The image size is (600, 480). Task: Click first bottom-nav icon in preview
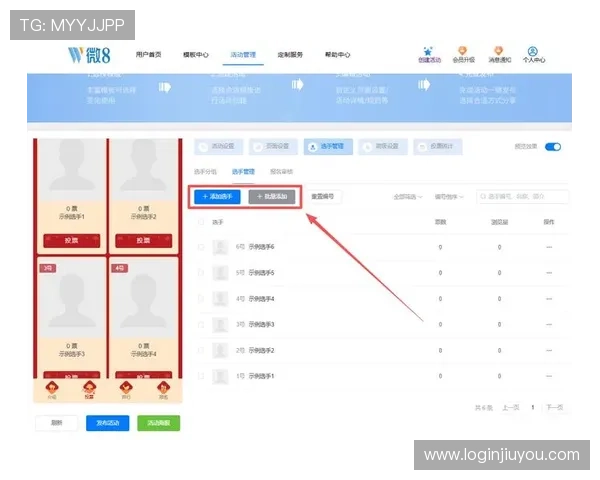pyautogui.click(x=52, y=390)
